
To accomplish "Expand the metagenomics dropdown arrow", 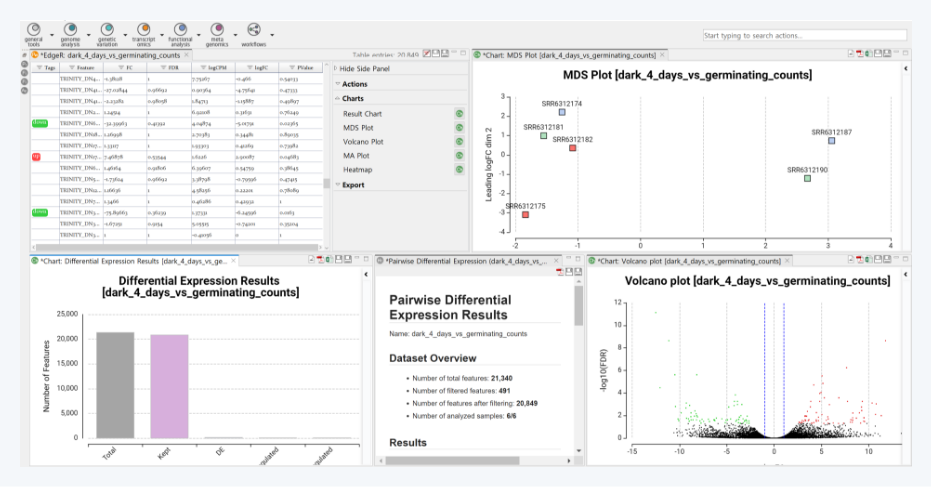I will click(236, 35).
